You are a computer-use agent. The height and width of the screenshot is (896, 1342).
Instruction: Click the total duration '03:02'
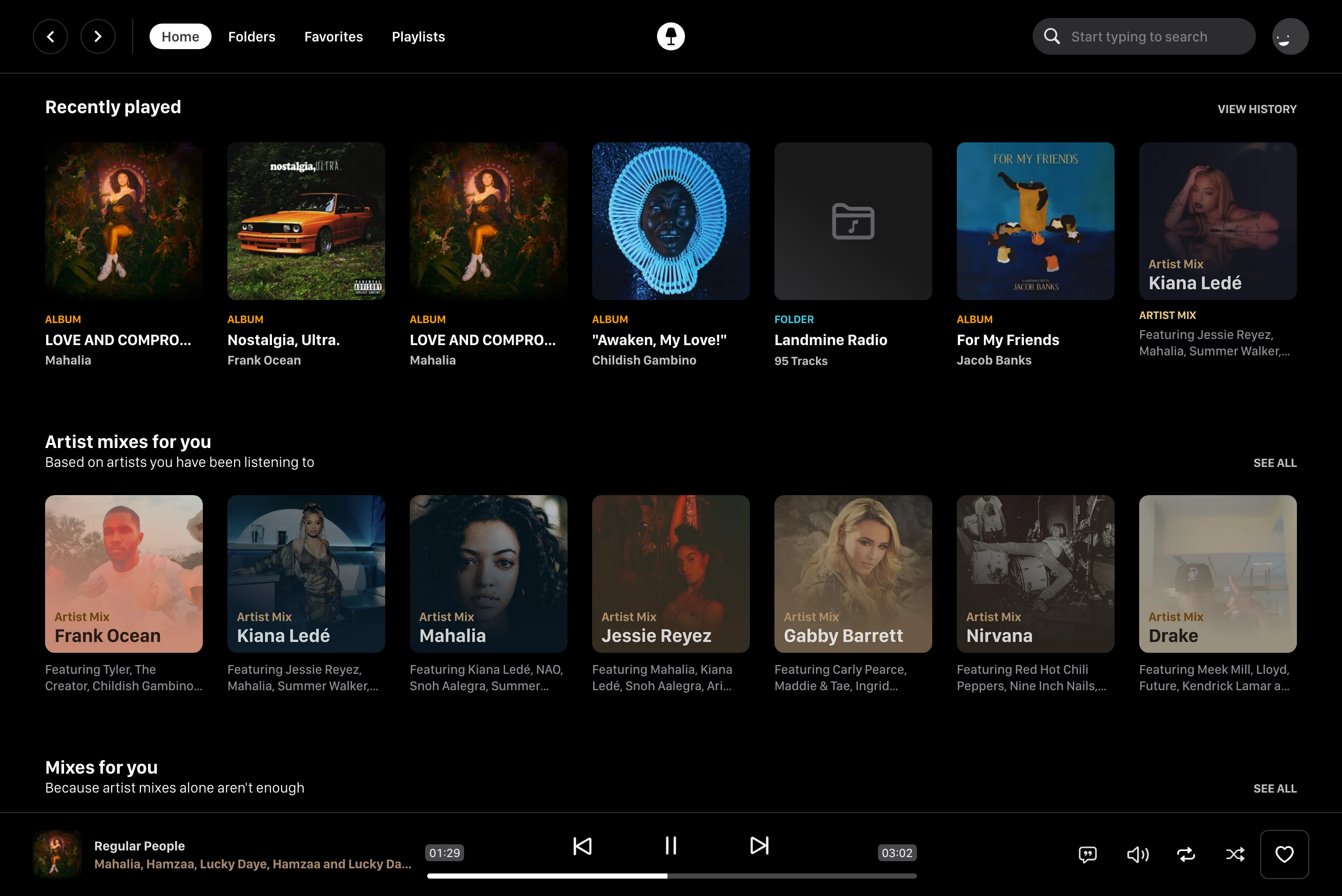(897, 852)
